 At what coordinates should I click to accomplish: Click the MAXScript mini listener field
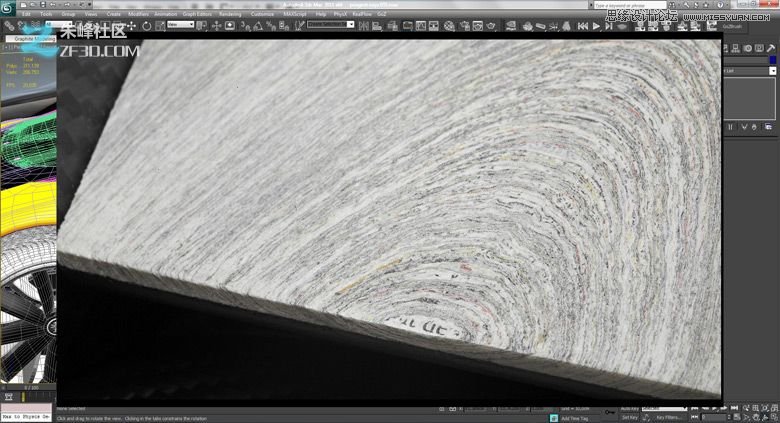26,417
